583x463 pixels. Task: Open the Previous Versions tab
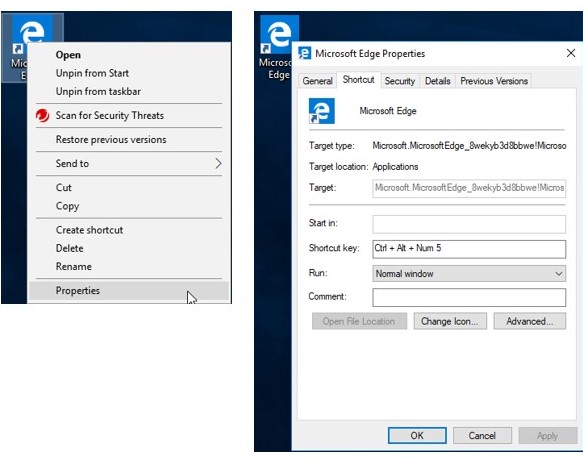pyautogui.click(x=494, y=81)
